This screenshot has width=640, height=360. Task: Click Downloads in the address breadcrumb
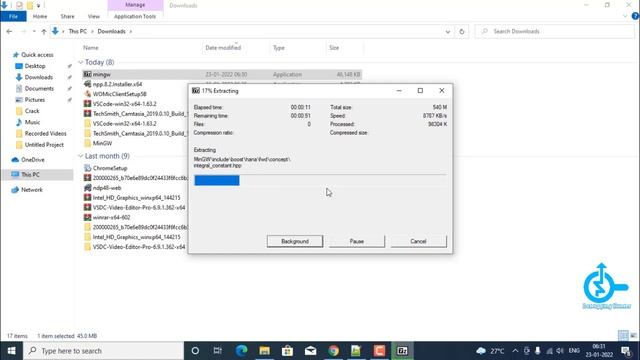point(111,31)
